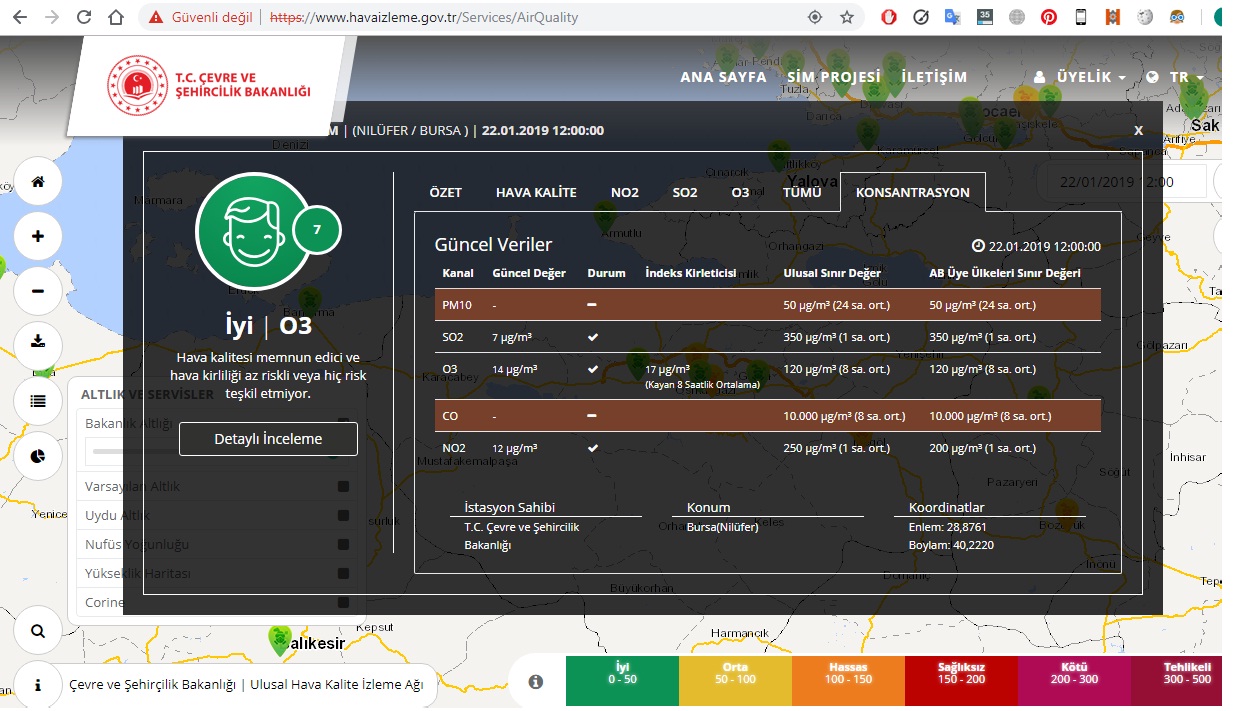Open İLETİŞİM page
Image resolution: width=1249 pixels, height=711 pixels.
[934, 77]
